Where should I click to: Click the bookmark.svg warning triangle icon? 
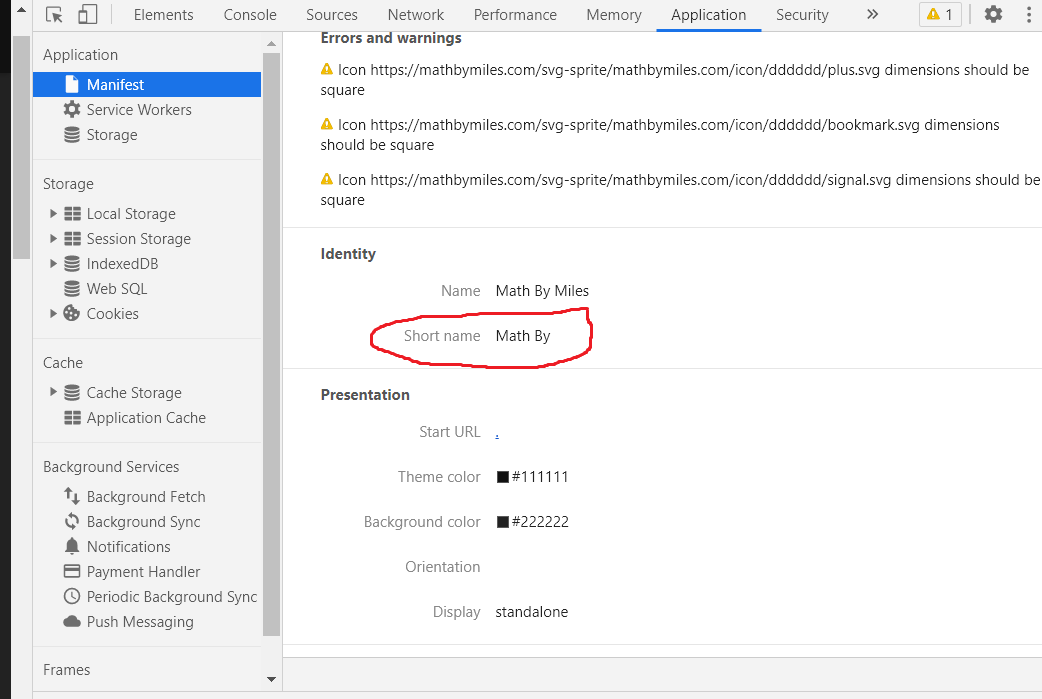pos(327,124)
